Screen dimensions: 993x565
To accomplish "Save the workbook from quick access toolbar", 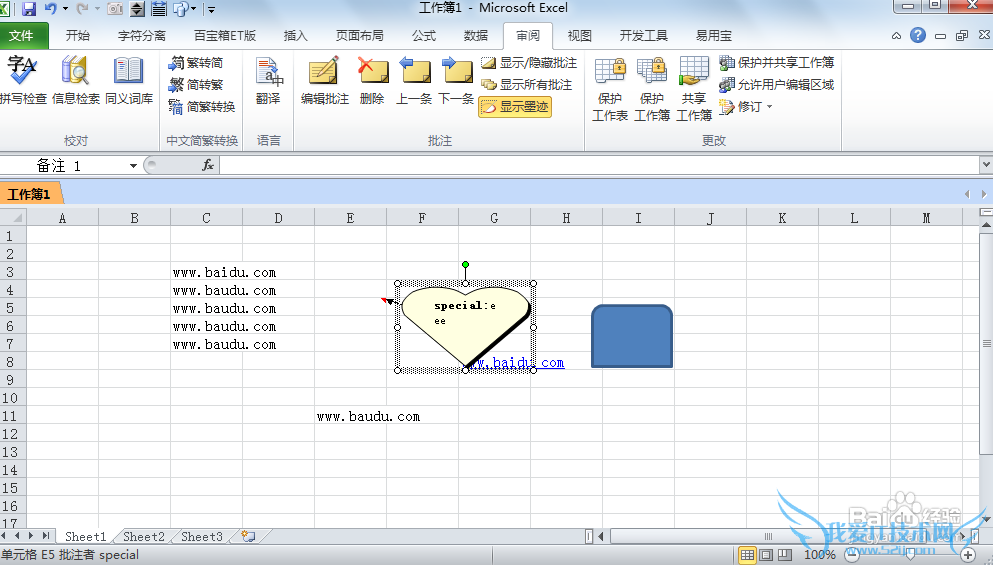I will tap(28, 9).
